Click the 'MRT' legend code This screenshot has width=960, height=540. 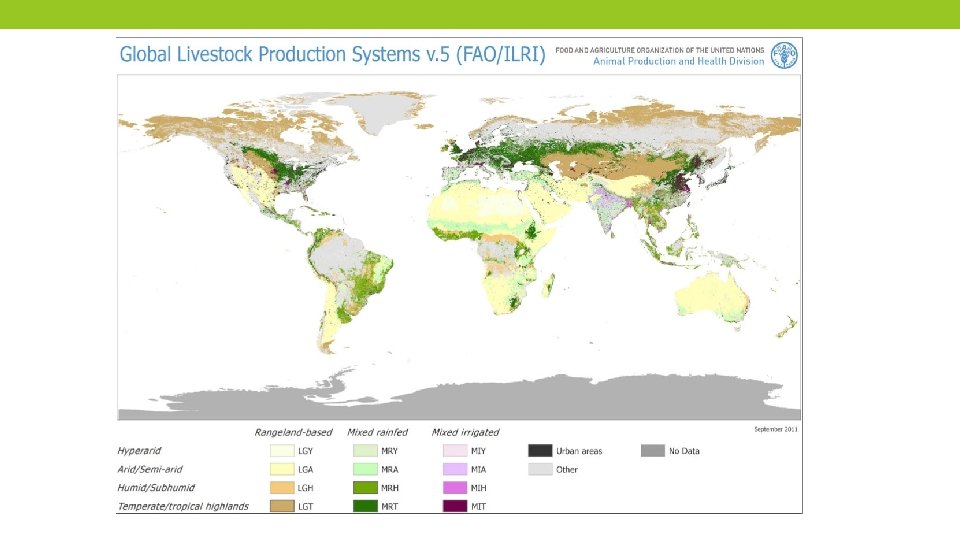tap(389, 506)
